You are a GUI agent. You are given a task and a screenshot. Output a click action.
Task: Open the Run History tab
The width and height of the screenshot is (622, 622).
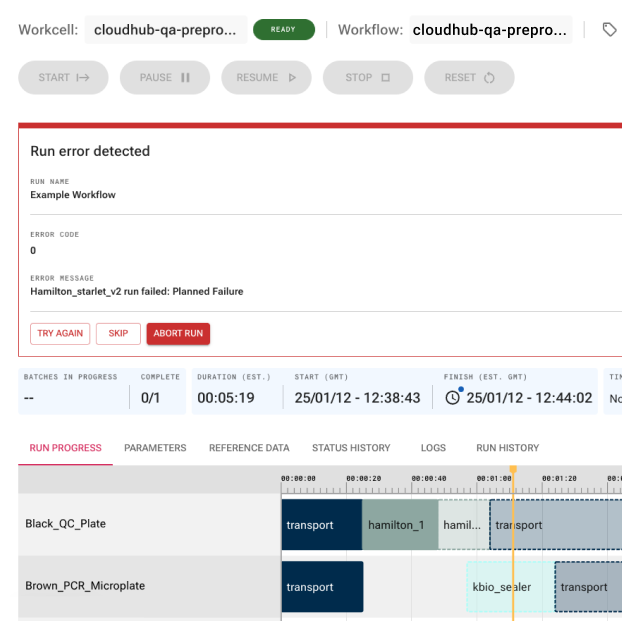[507, 448]
